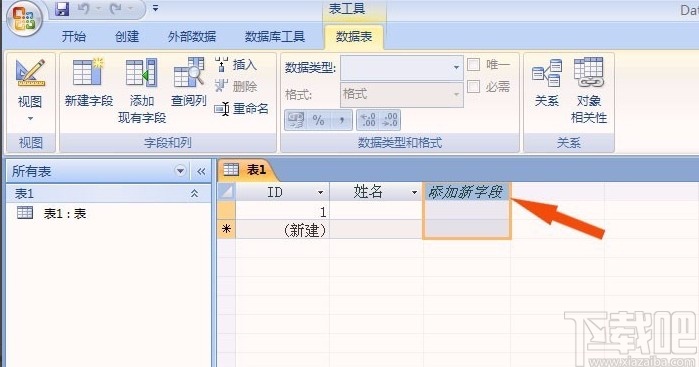Viewport: 699px width, 367px height.
Task: Select the 数据表 ribbon tab
Action: [x=354, y=37]
